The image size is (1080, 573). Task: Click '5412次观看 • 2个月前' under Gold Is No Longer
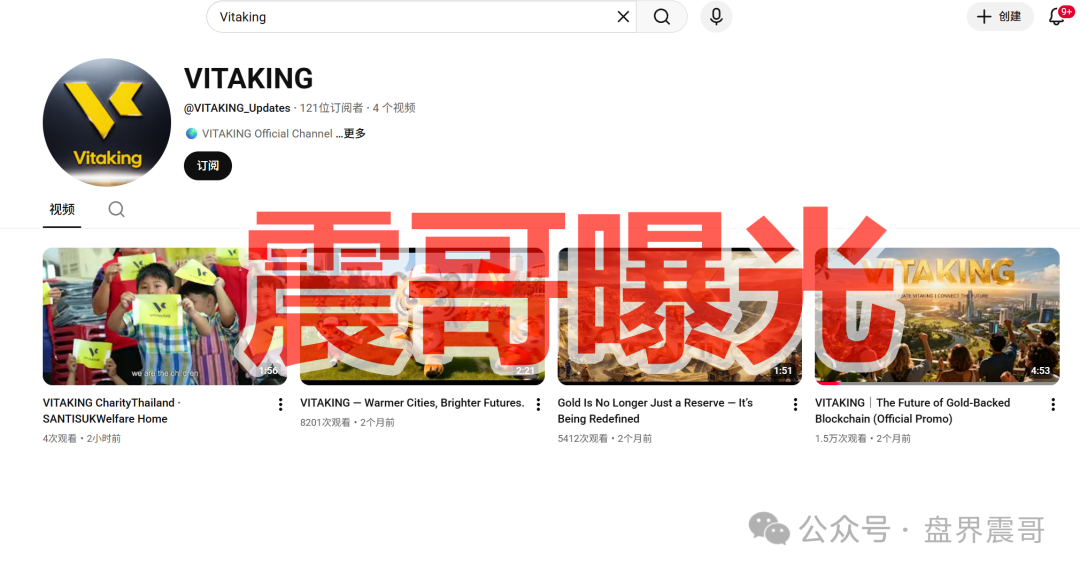[x=605, y=438]
